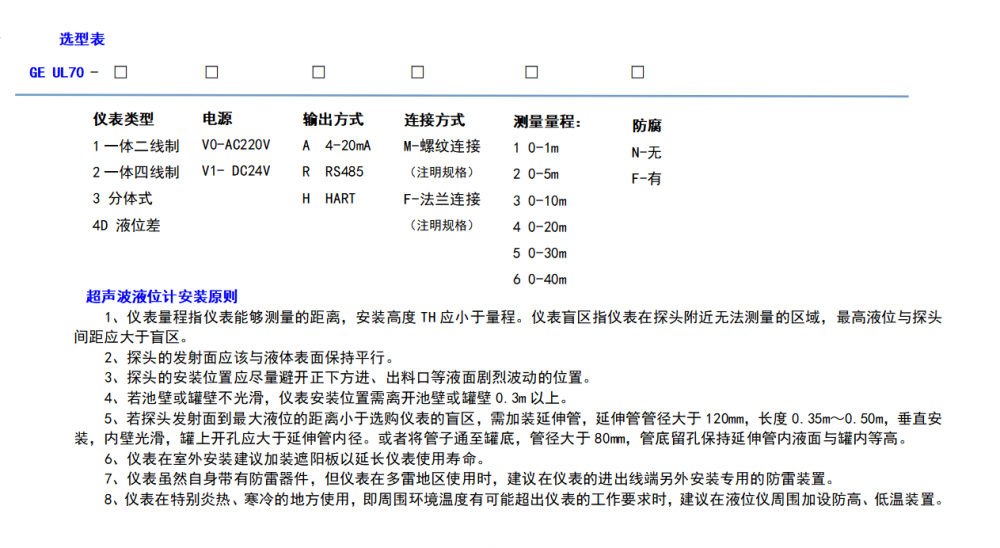The image size is (1000, 548).
Task: Check the box above 测量量程 column
Action: (x=531, y=72)
